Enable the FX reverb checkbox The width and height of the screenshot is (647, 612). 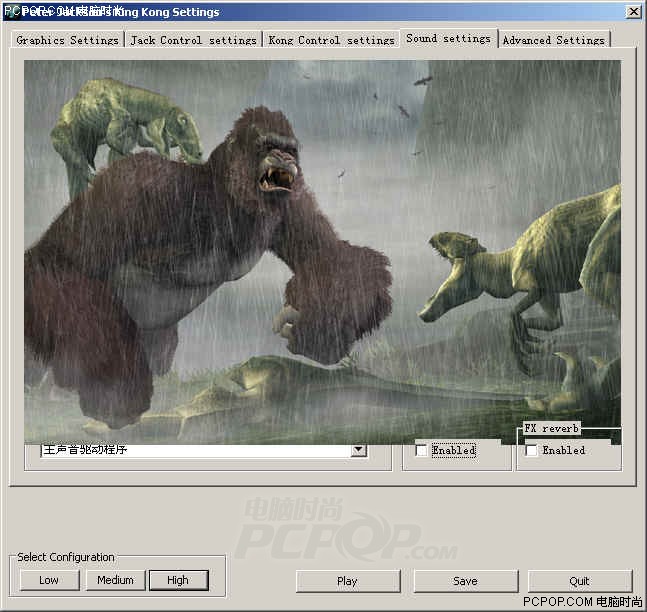pos(531,451)
